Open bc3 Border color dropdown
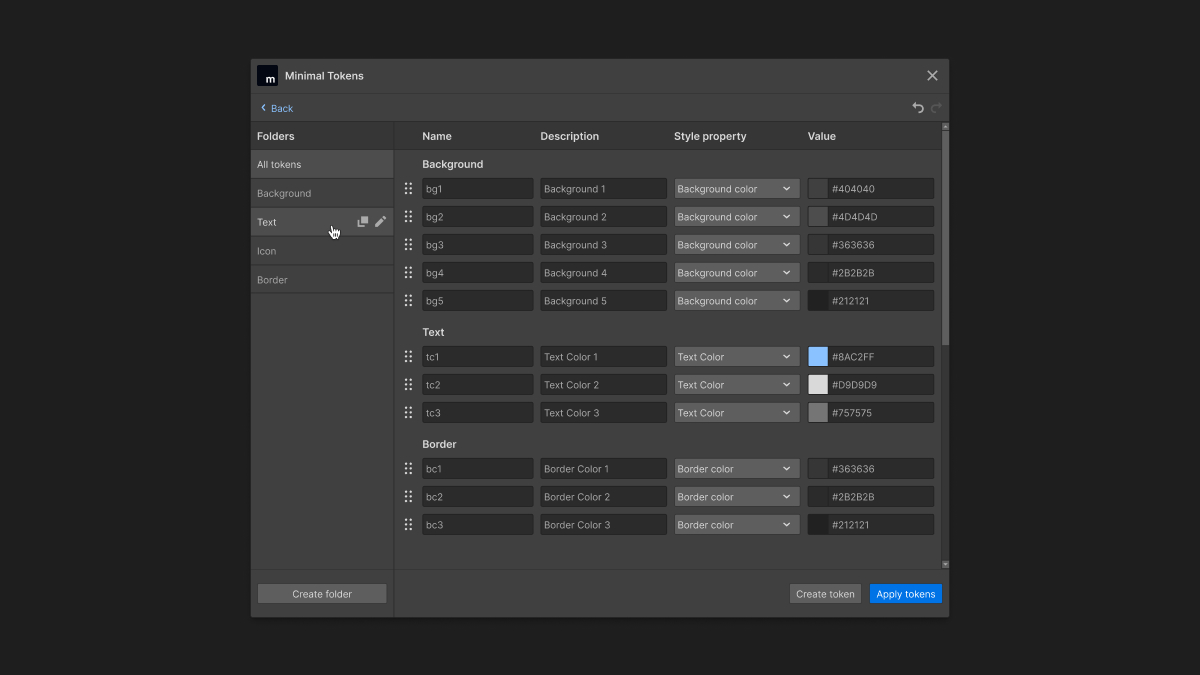Screen dimensions: 1200x675 click(737, 525)
